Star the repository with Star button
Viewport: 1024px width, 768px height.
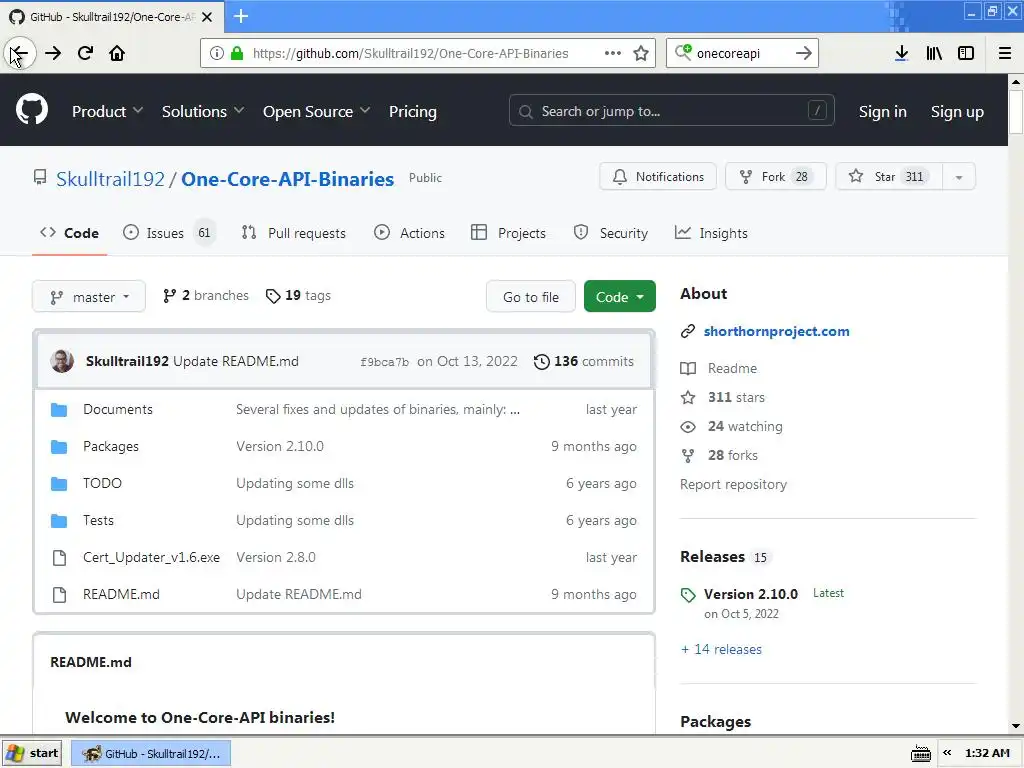[889, 176]
